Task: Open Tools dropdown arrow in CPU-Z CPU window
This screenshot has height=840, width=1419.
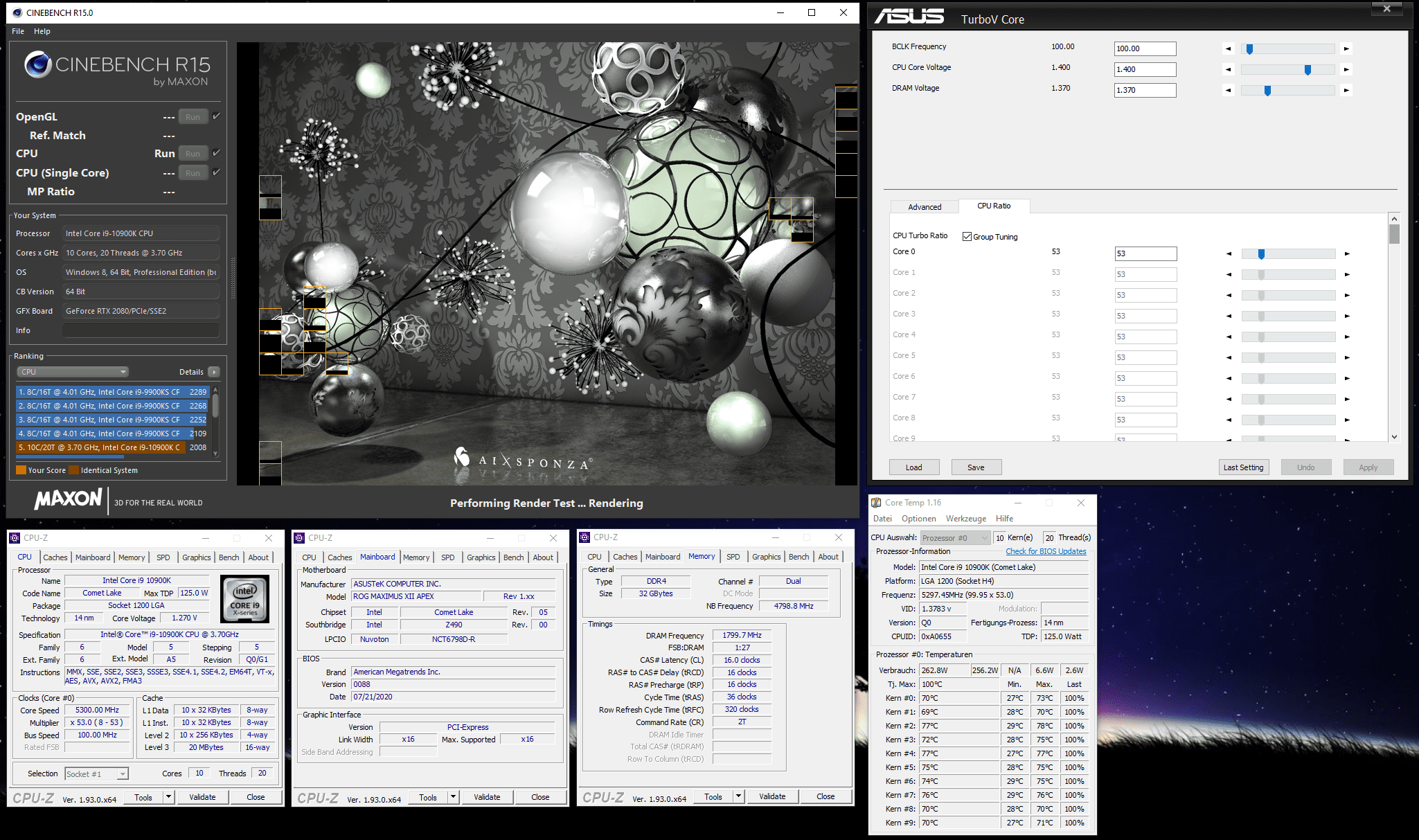Action: (168, 797)
